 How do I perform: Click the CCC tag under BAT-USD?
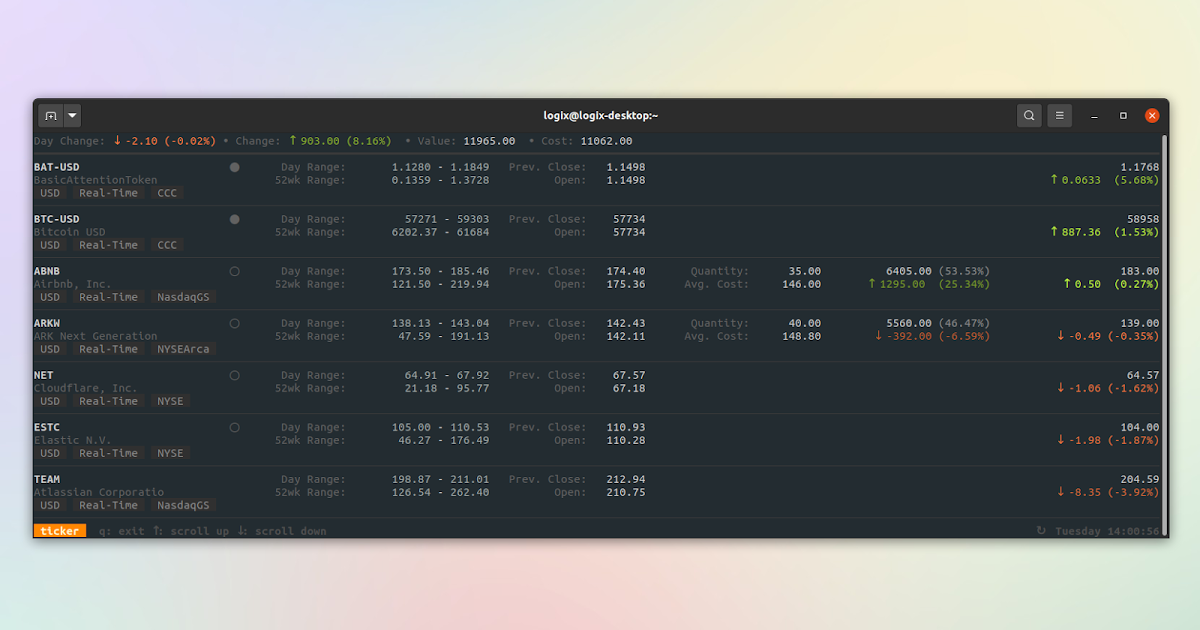click(167, 193)
